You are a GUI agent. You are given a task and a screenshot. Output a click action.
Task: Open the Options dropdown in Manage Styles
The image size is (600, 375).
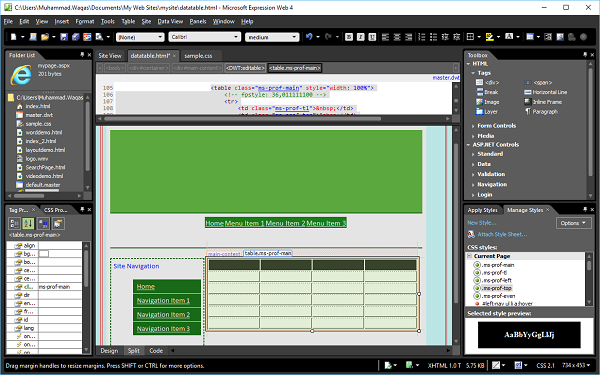[573, 223]
